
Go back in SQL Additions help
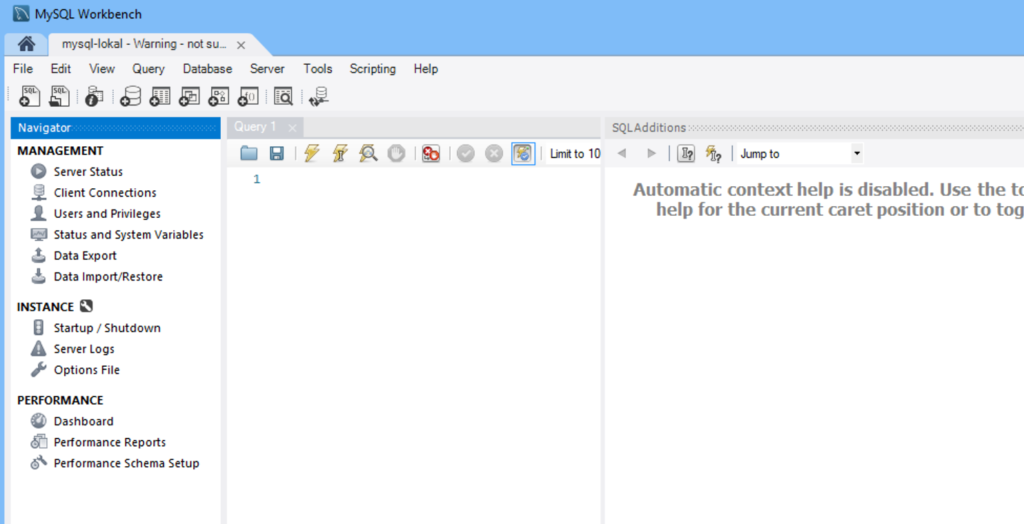622,154
